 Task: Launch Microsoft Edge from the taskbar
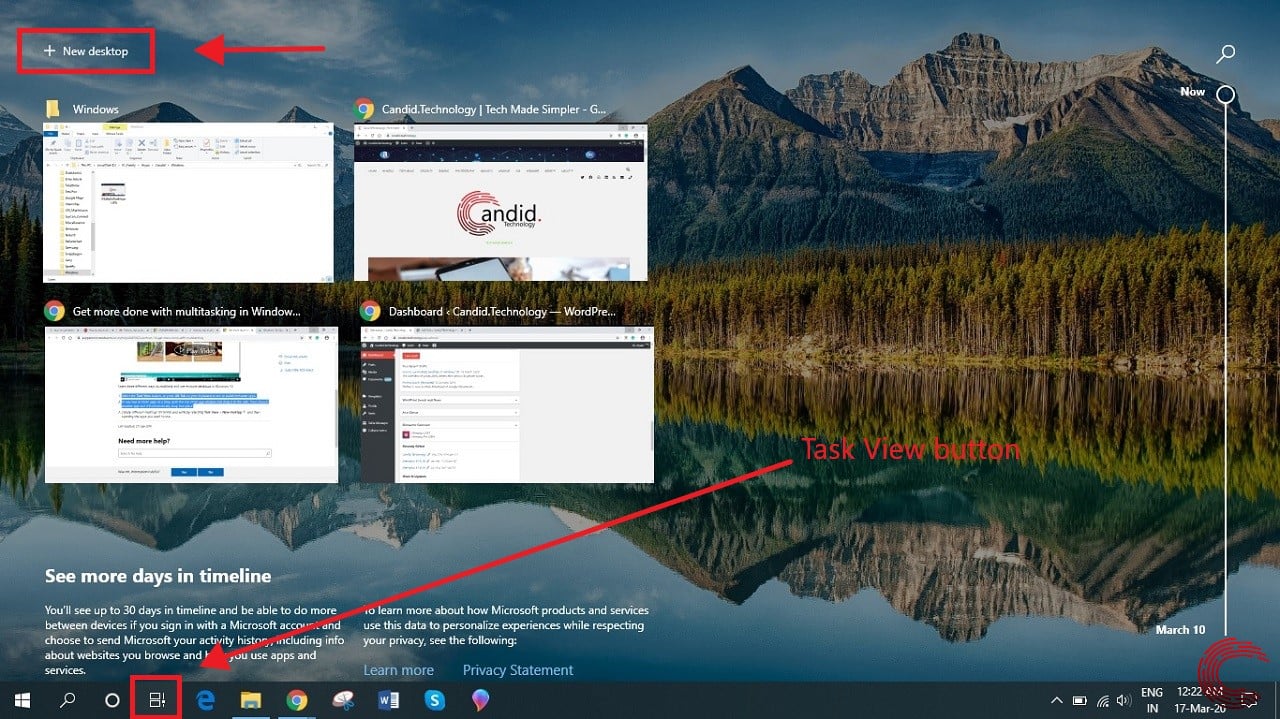click(x=206, y=701)
